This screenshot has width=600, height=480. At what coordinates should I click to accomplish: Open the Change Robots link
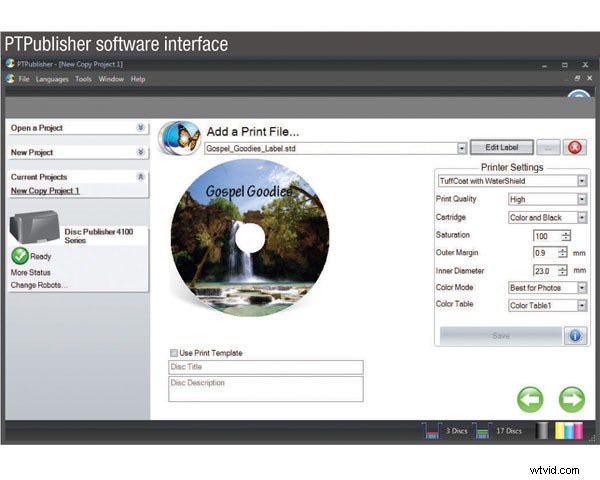click(39, 285)
